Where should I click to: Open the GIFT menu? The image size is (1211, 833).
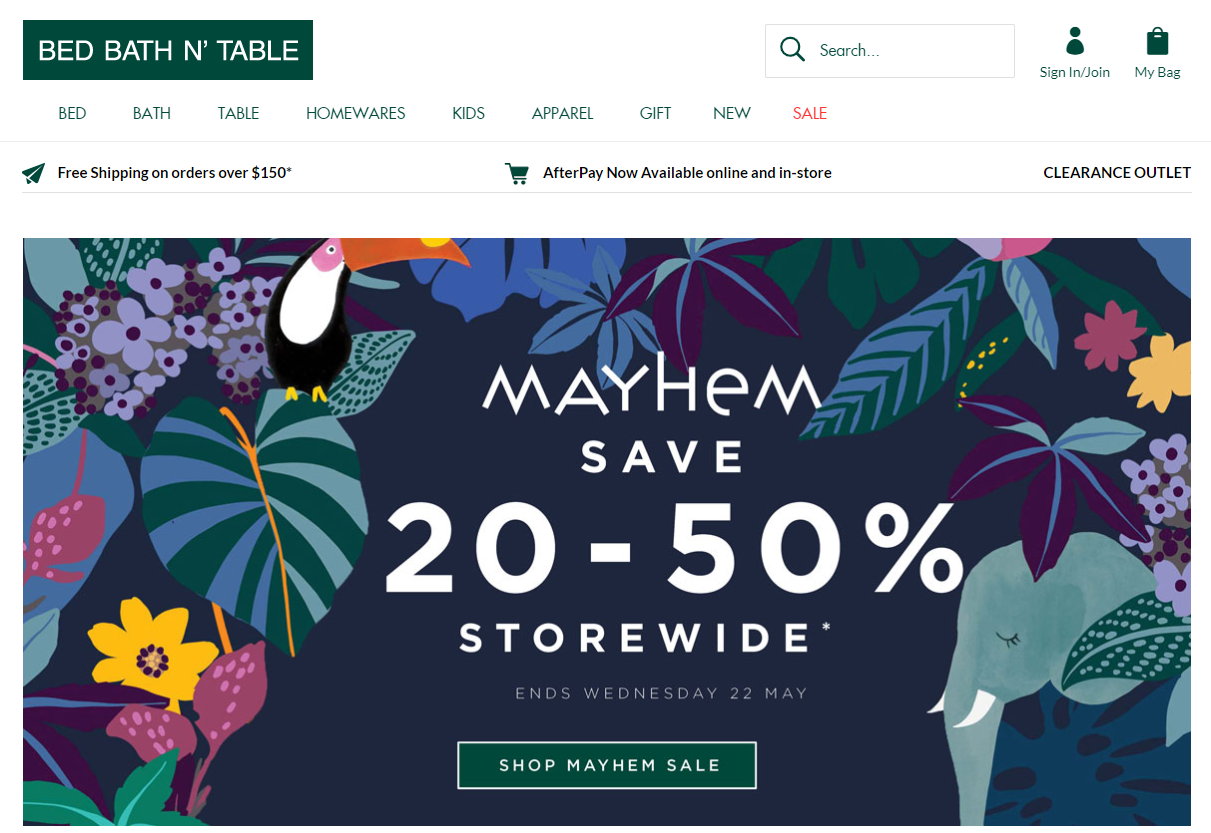coord(655,113)
